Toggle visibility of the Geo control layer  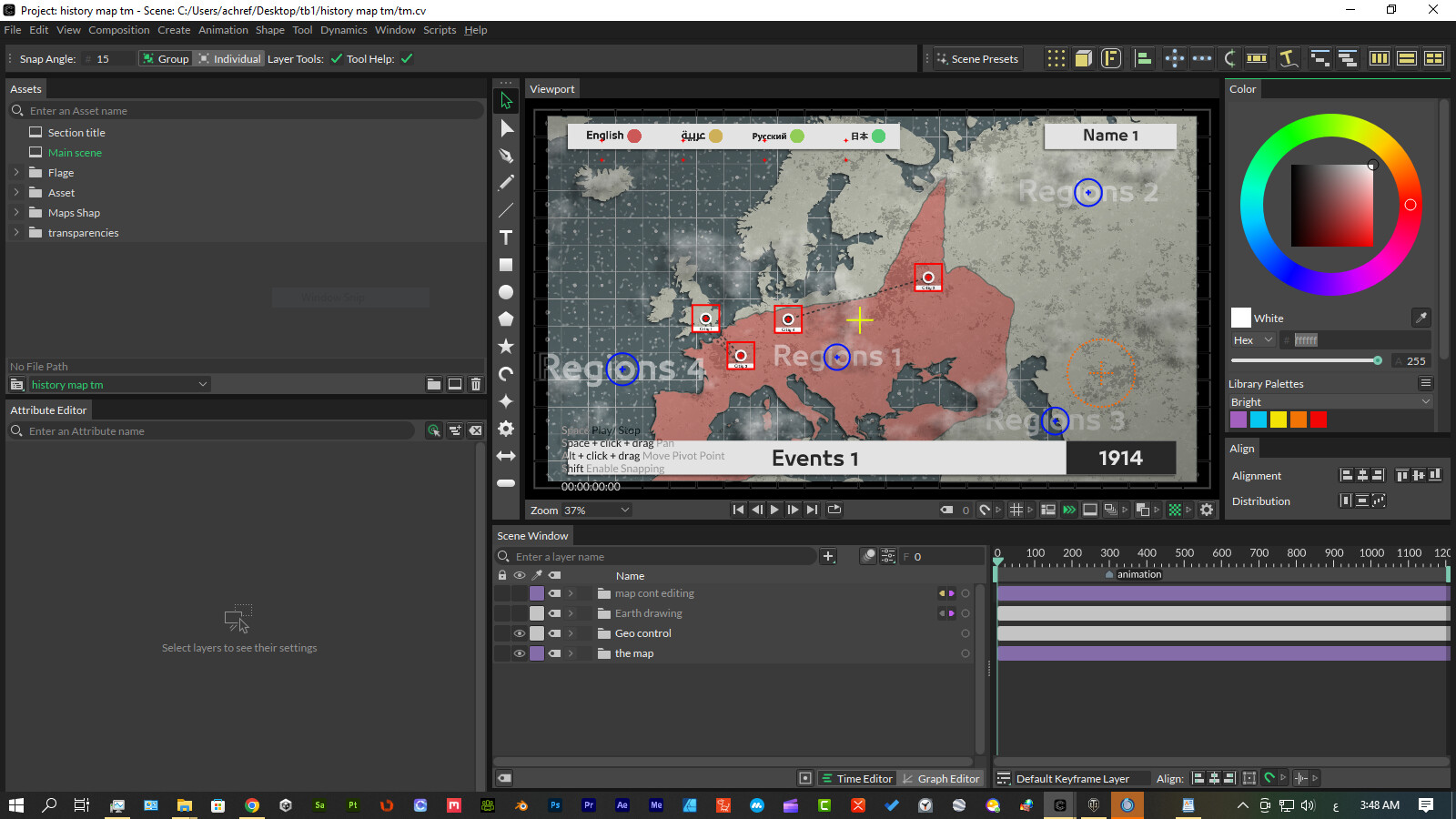pos(520,632)
